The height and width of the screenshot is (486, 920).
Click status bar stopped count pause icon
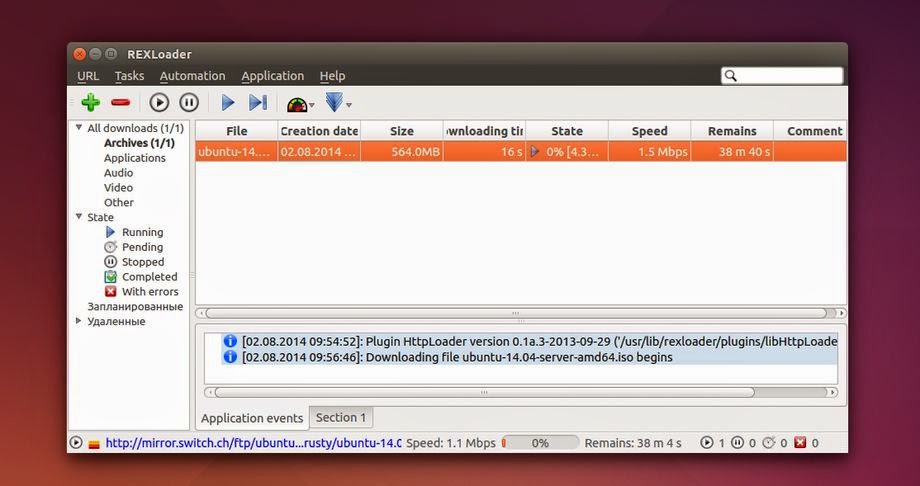(x=738, y=443)
